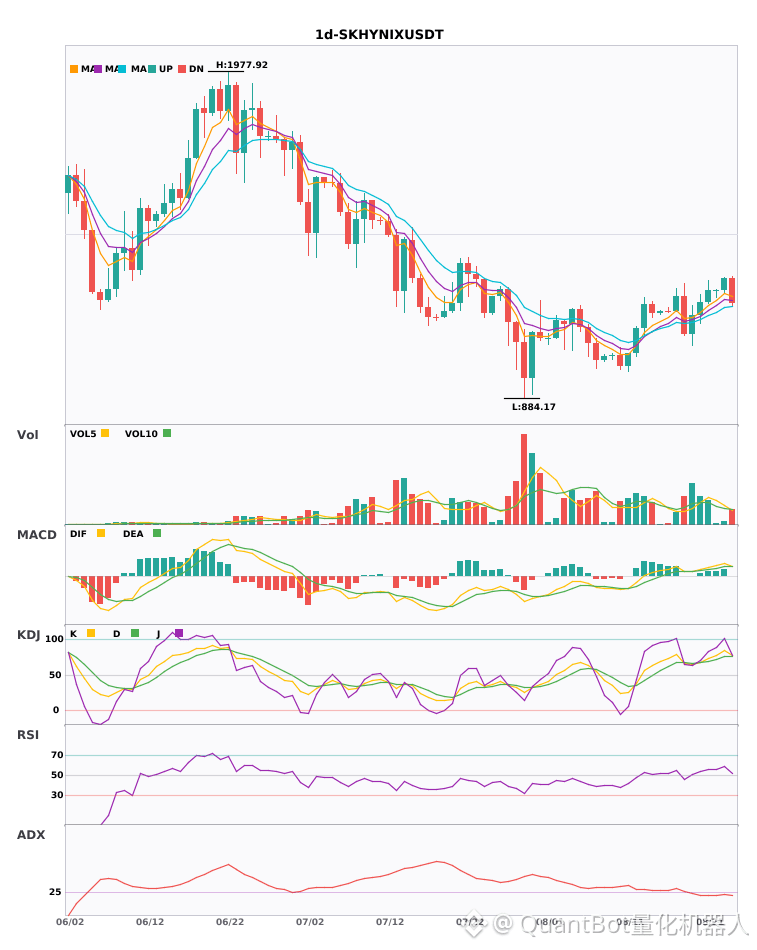Select the yellow DIF legend swatch
This screenshot has height=950, width=757.
pos(101,533)
